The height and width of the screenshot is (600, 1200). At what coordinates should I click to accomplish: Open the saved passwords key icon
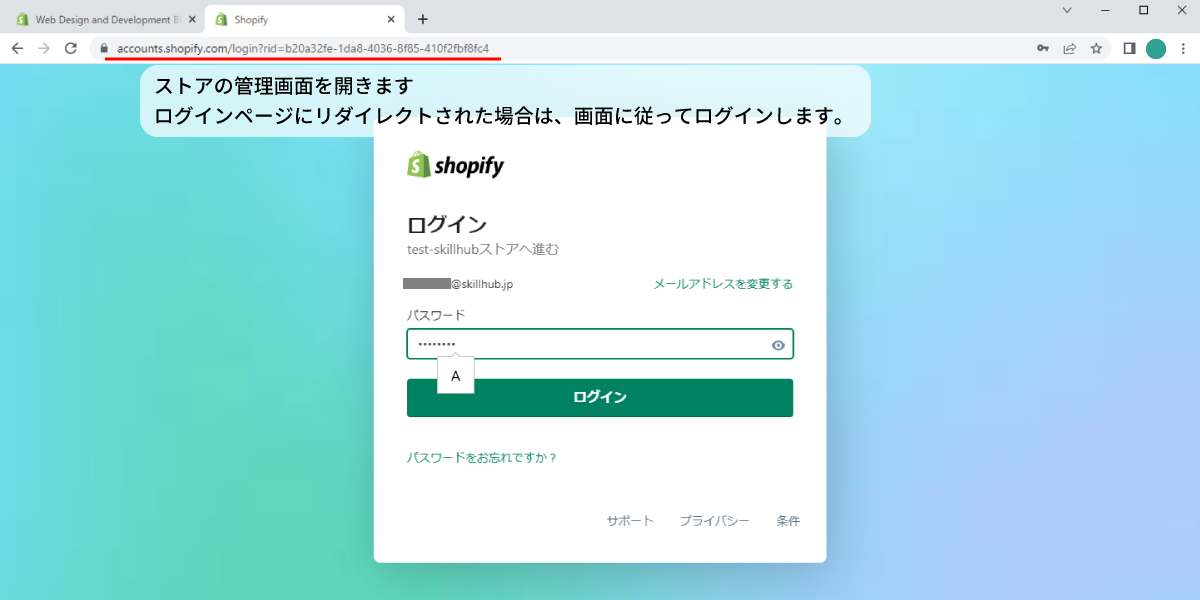click(1042, 48)
